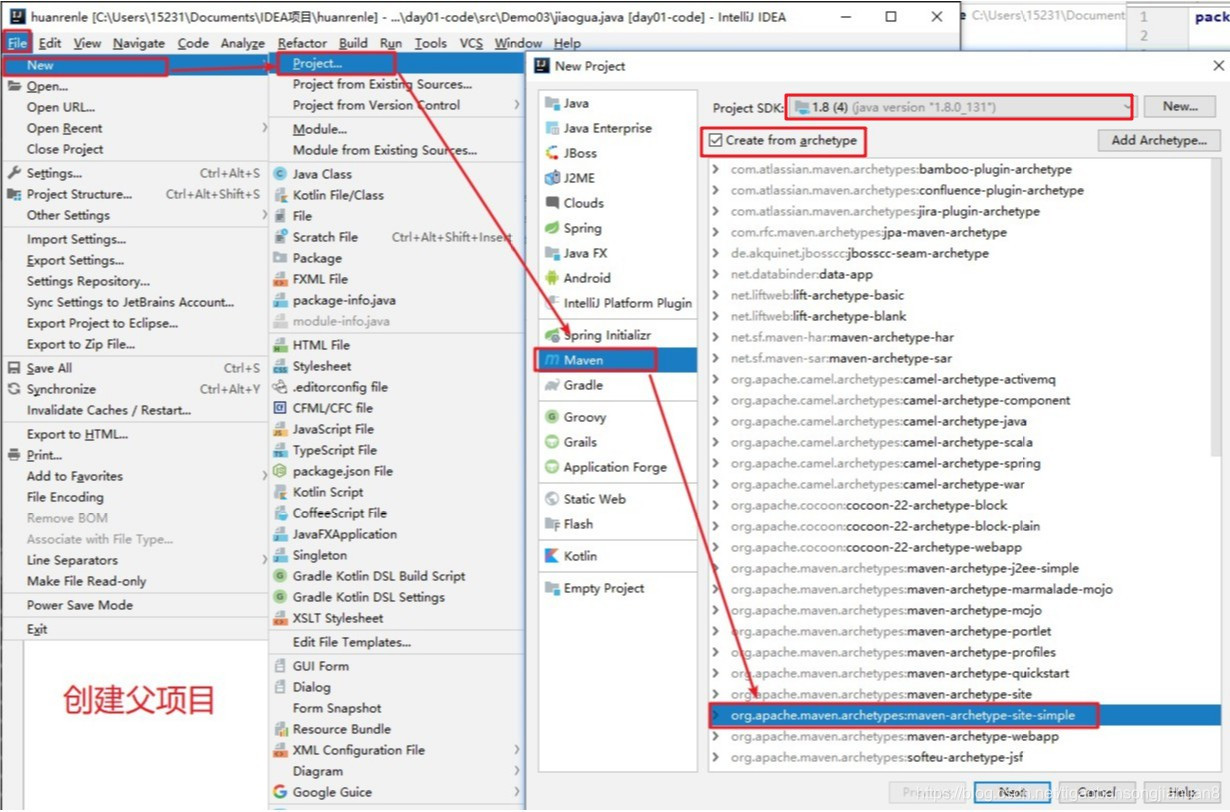Image resolution: width=1230 pixels, height=812 pixels.
Task: Select the Clouds project type icon
Action: (551, 203)
